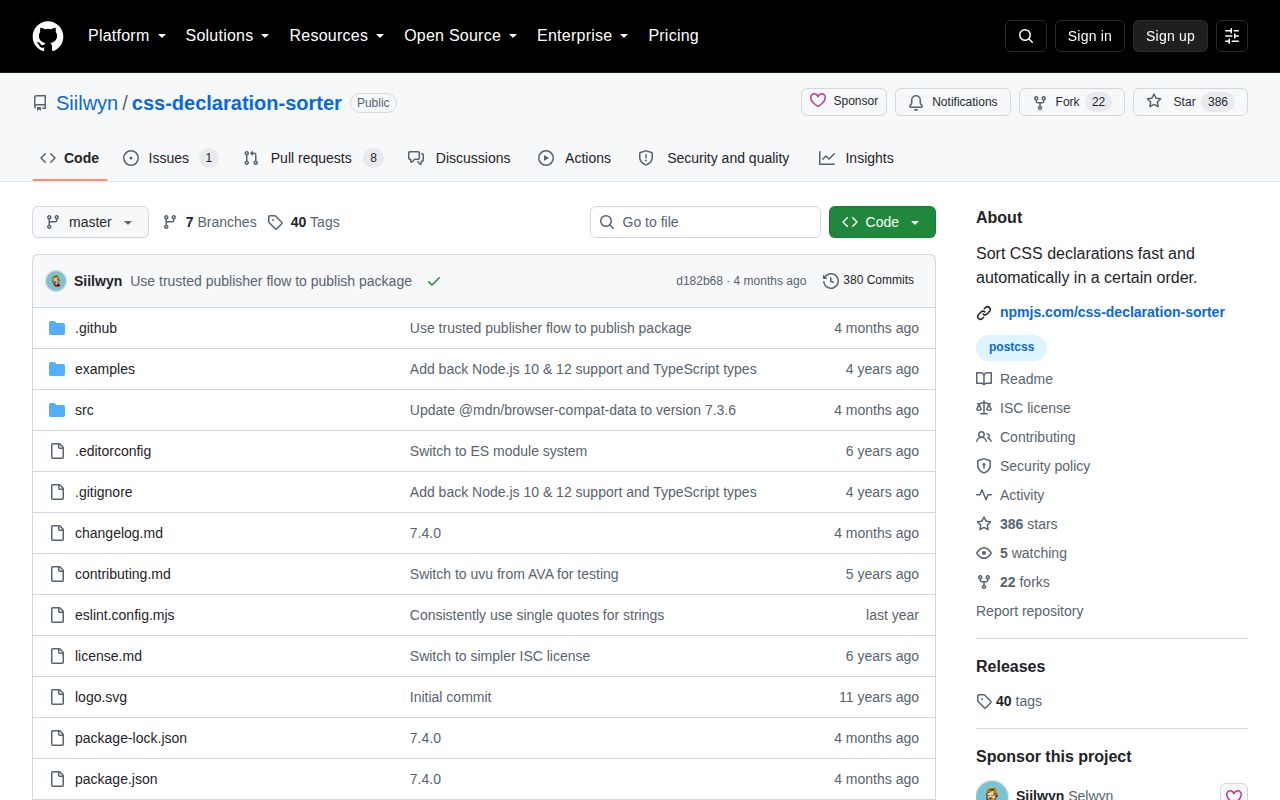Click the file icon beside changelog.md
The image size is (1280, 800).
(x=57, y=533)
